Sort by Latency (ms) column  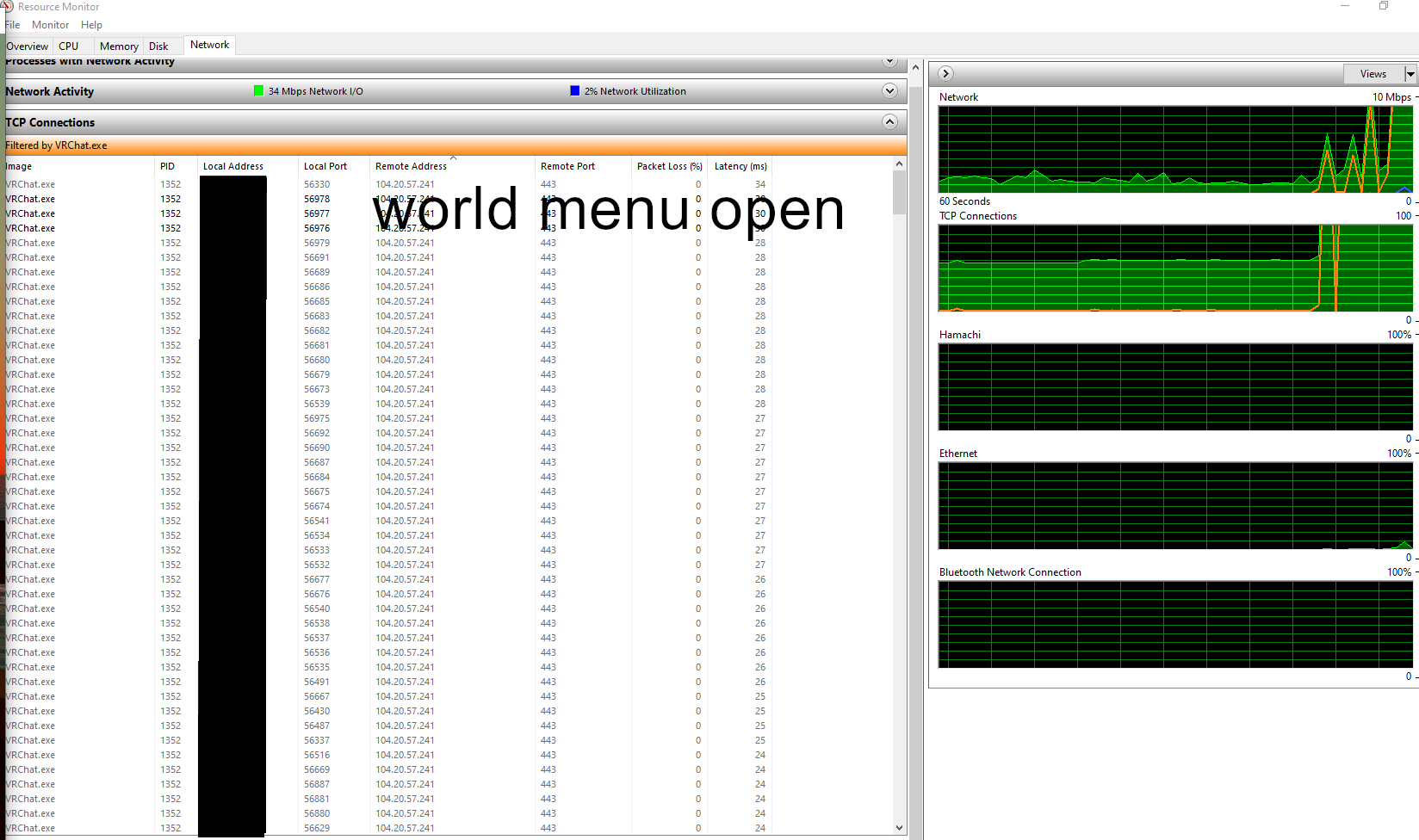pos(740,166)
